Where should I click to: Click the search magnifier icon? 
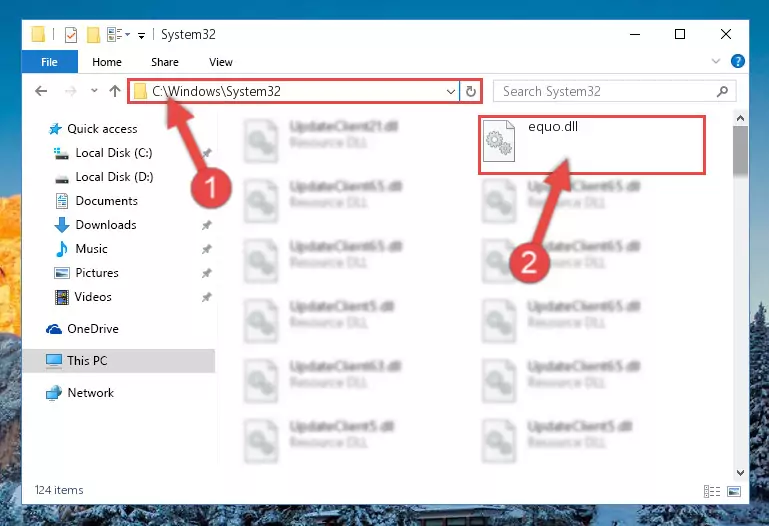722,91
